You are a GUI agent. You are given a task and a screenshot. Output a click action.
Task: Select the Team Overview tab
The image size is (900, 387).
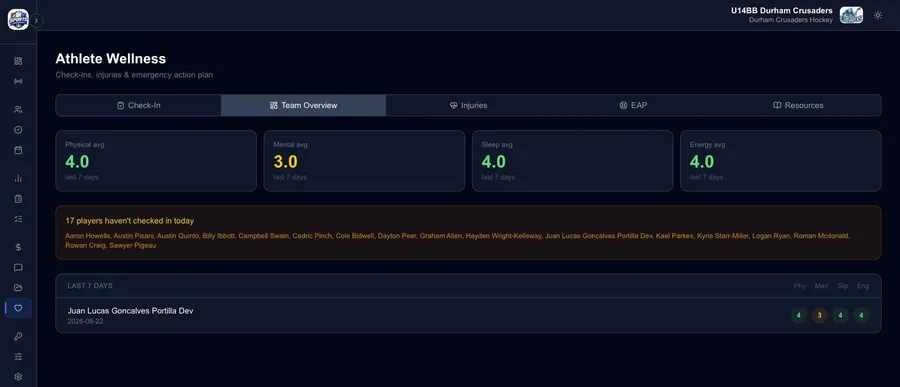pyautogui.click(x=304, y=106)
